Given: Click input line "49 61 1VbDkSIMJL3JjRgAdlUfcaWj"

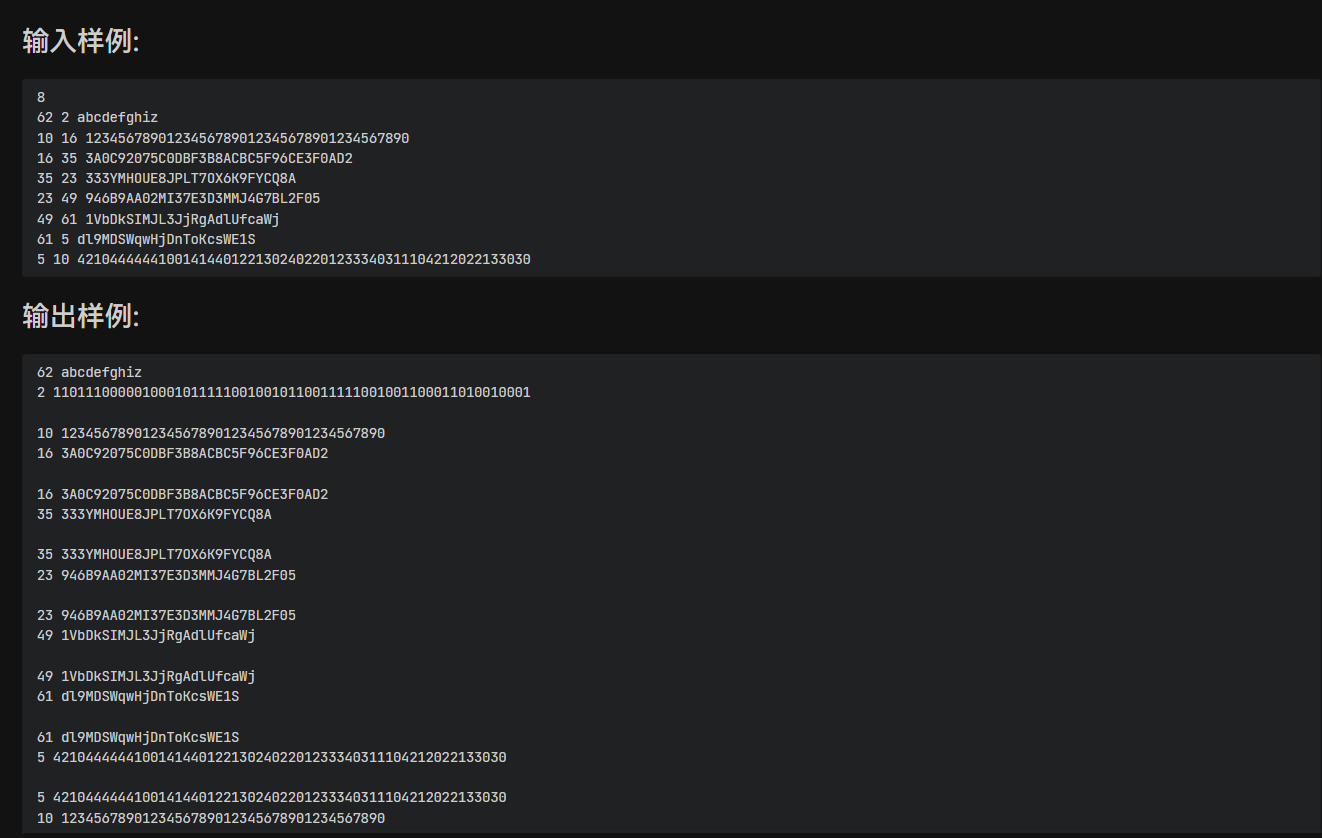Looking at the screenshot, I should pyautogui.click(x=158, y=219).
